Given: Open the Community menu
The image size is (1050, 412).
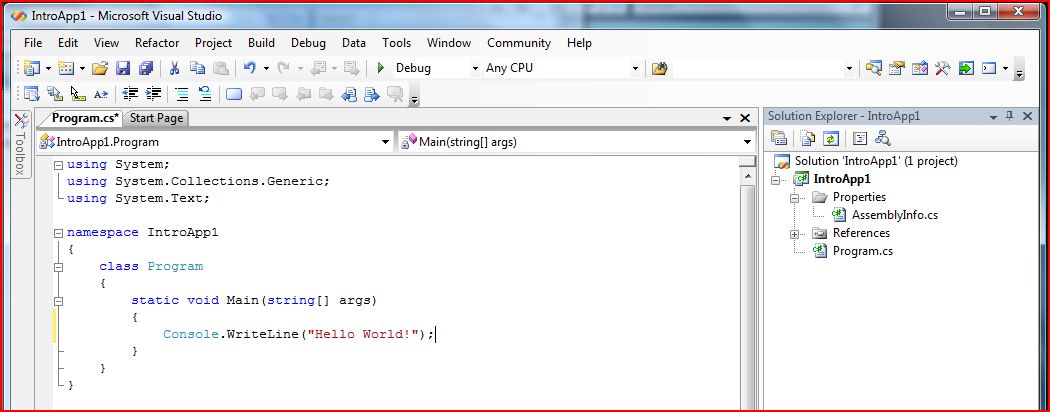Looking at the screenshot, I should [519, 43].
